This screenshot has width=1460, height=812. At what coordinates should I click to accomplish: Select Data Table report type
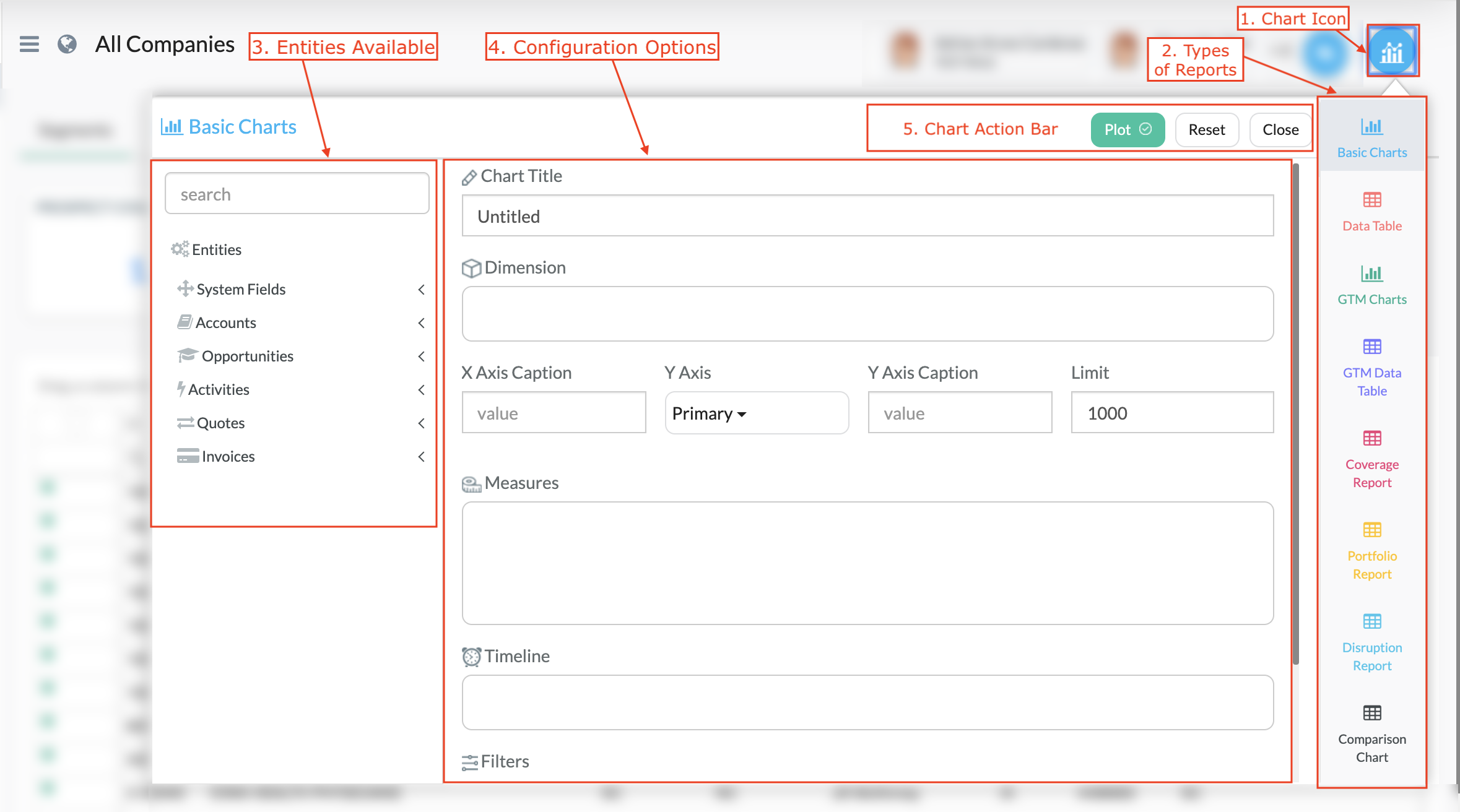pos(1371,212)
